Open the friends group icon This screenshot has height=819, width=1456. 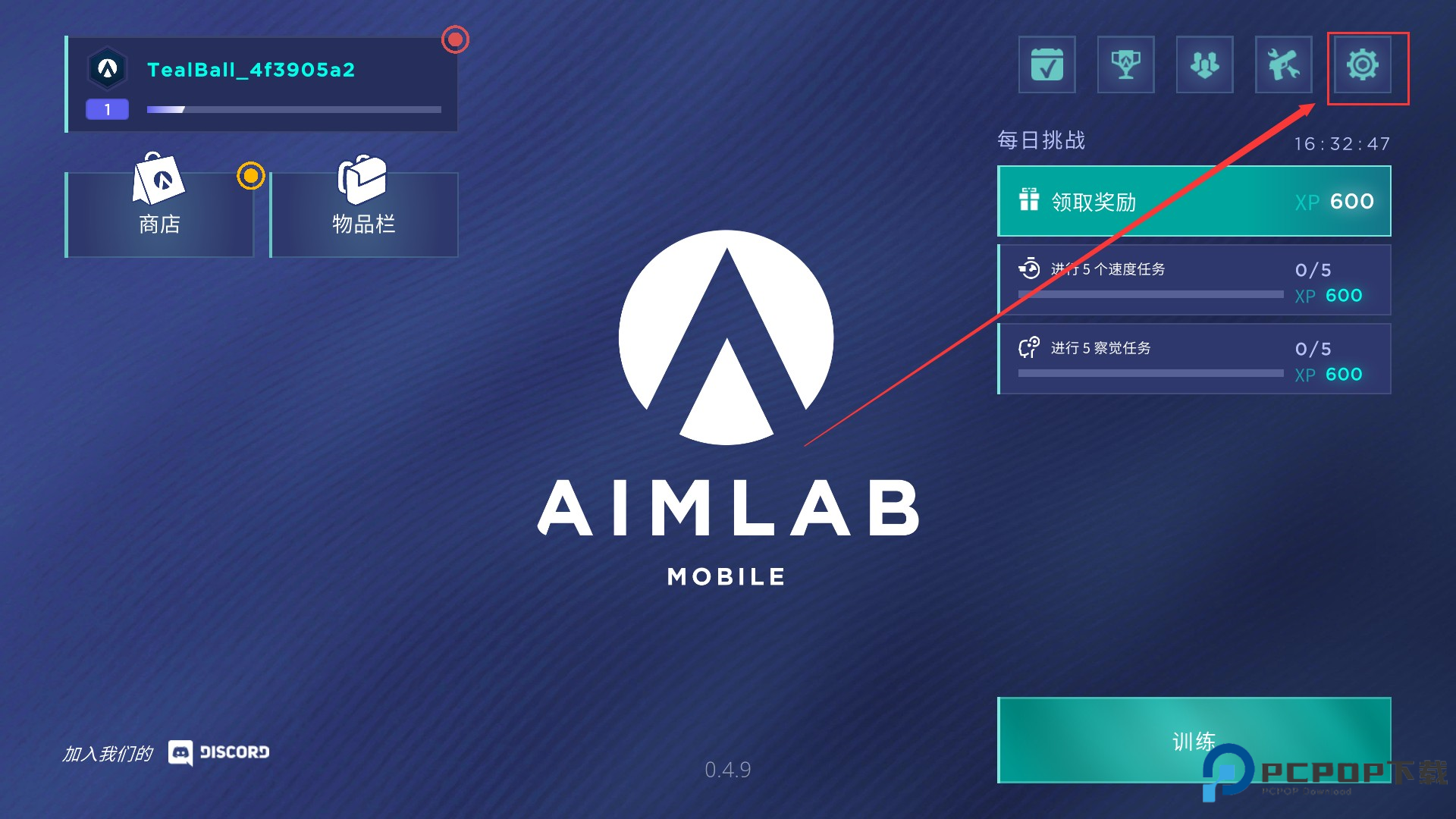coord(1204,64)
